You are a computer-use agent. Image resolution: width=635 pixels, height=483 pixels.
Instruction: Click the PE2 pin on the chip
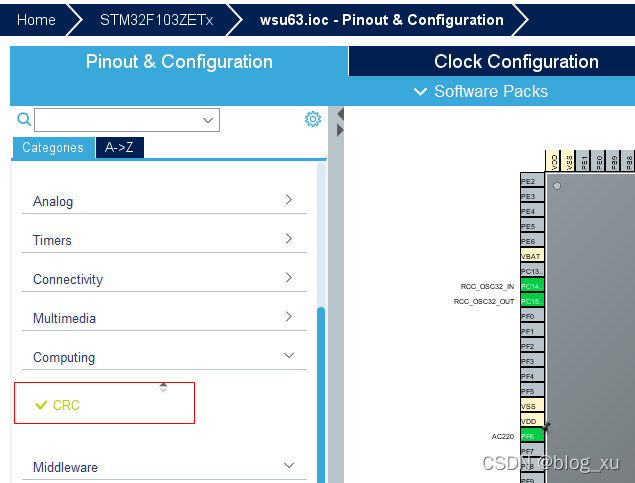point(532,181)
